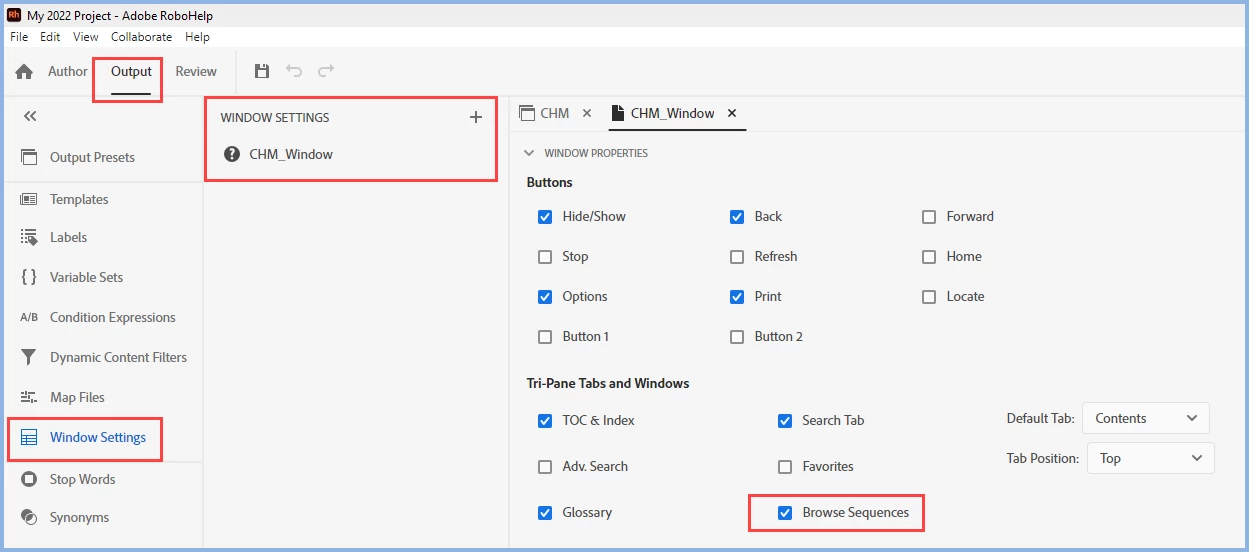Enable the Adv. Search checkbox
Image resolution: width=1249 pixels, height=552 pixels.
[545, 466]
